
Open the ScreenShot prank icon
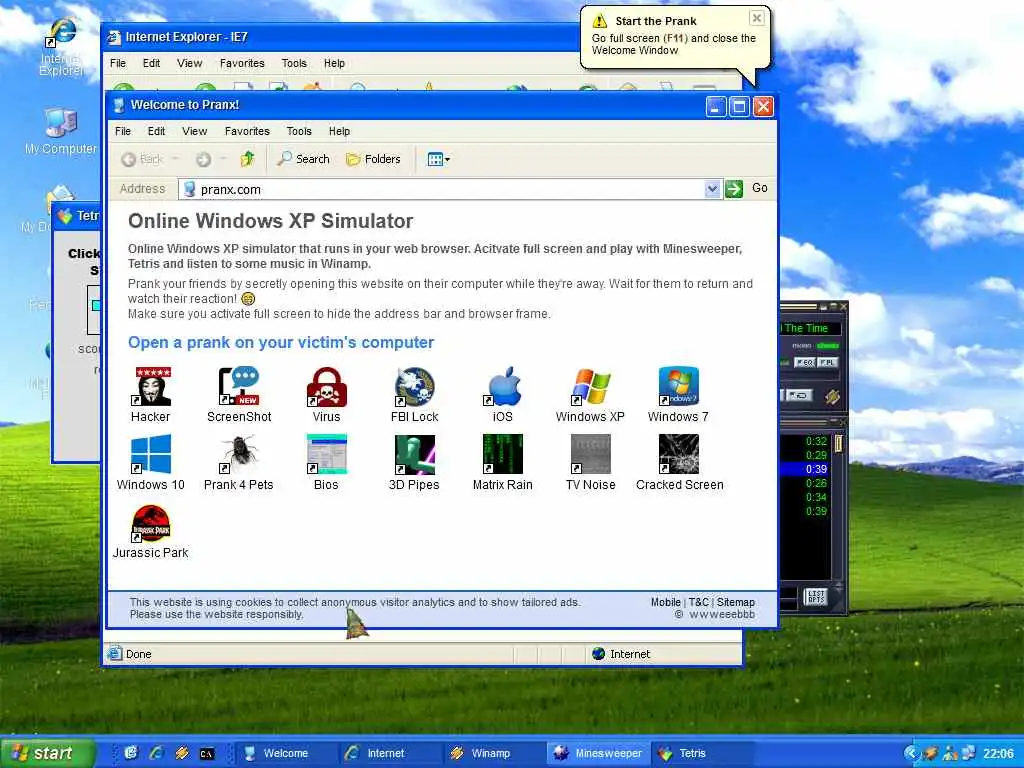coord(239,386)
